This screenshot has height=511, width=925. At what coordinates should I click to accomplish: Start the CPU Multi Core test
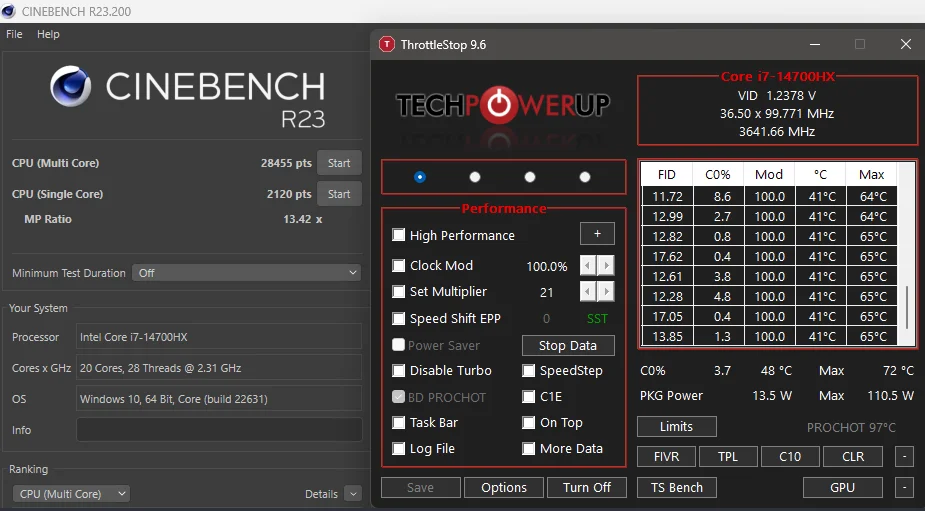[x=339, y=163]
